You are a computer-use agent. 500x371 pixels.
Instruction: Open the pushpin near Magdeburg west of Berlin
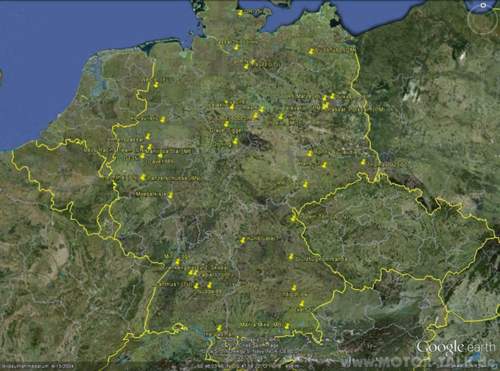point(281,117)
